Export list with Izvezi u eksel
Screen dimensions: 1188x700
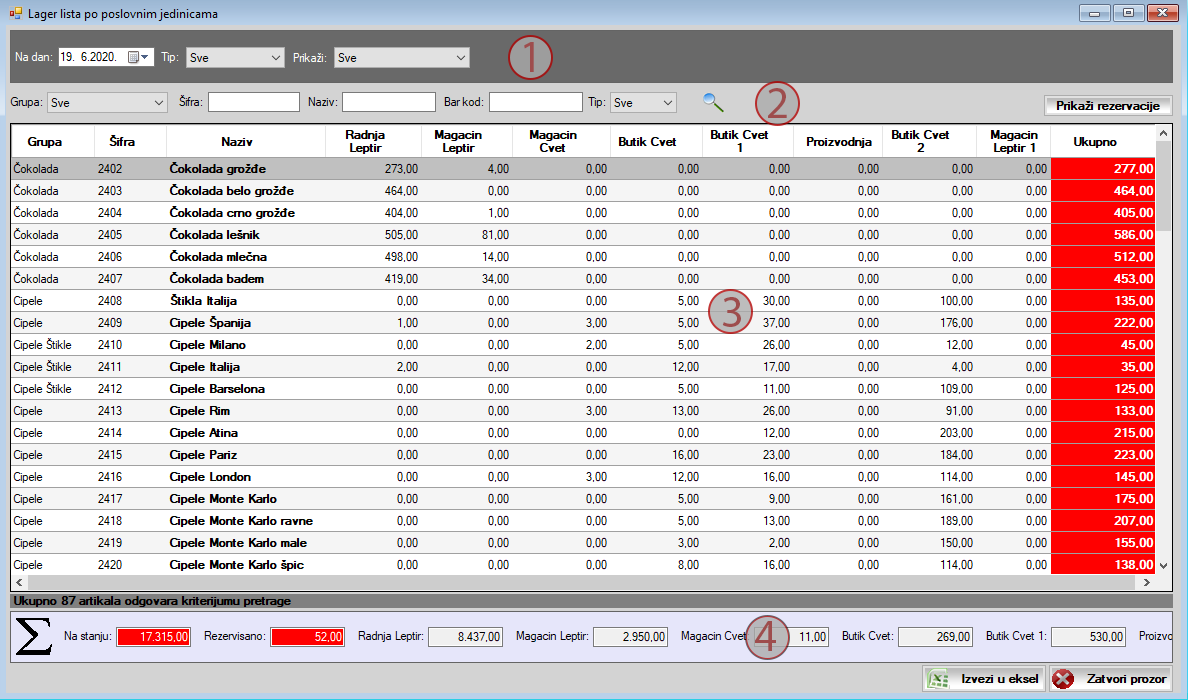coord(984,679)
